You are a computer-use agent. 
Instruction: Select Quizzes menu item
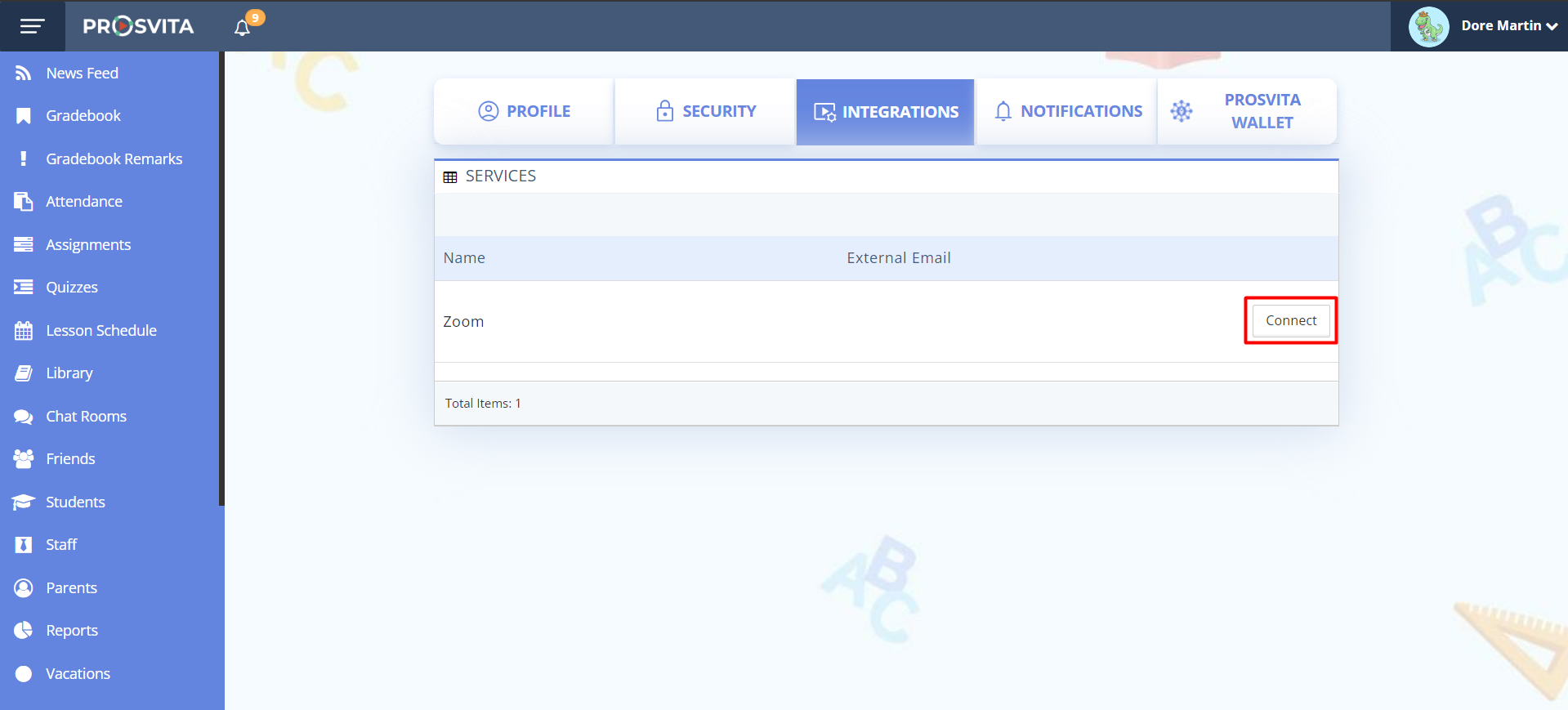(x=72, y=287)
